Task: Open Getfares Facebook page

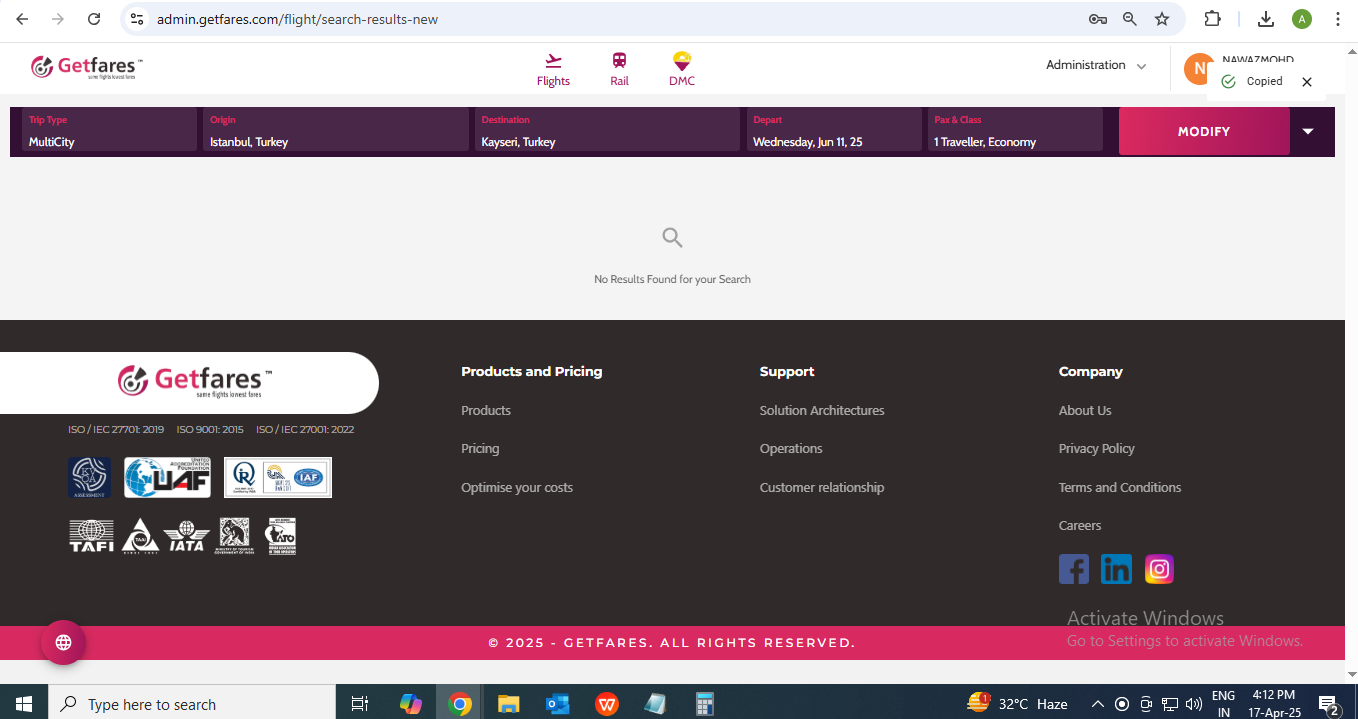Action: point(1073,569)
